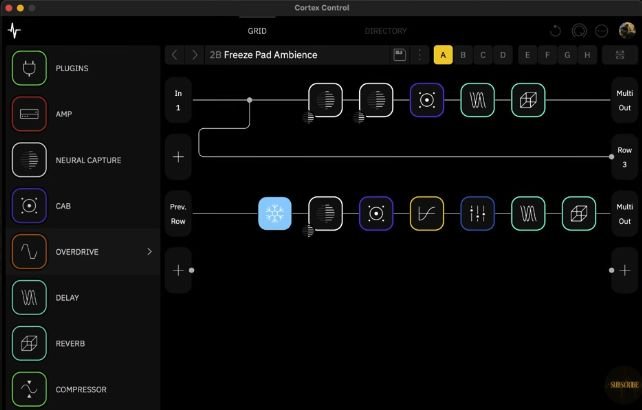Screen dimensions: 642x410
Task: Select scene G
Action: coord(567,55)
